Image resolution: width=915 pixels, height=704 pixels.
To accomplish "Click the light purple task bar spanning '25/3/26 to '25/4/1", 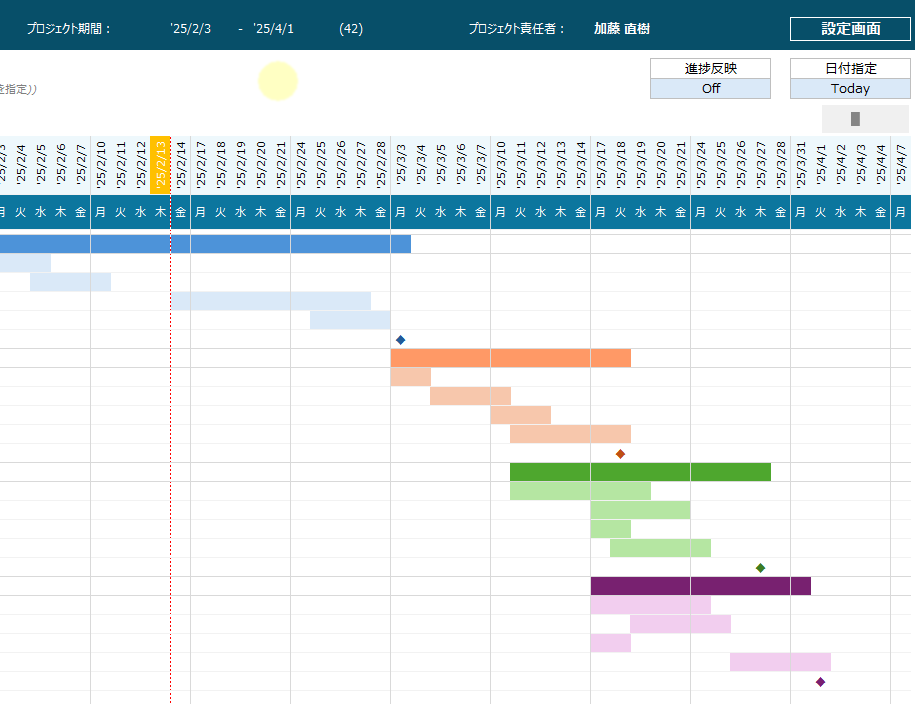I will (780, 662).
